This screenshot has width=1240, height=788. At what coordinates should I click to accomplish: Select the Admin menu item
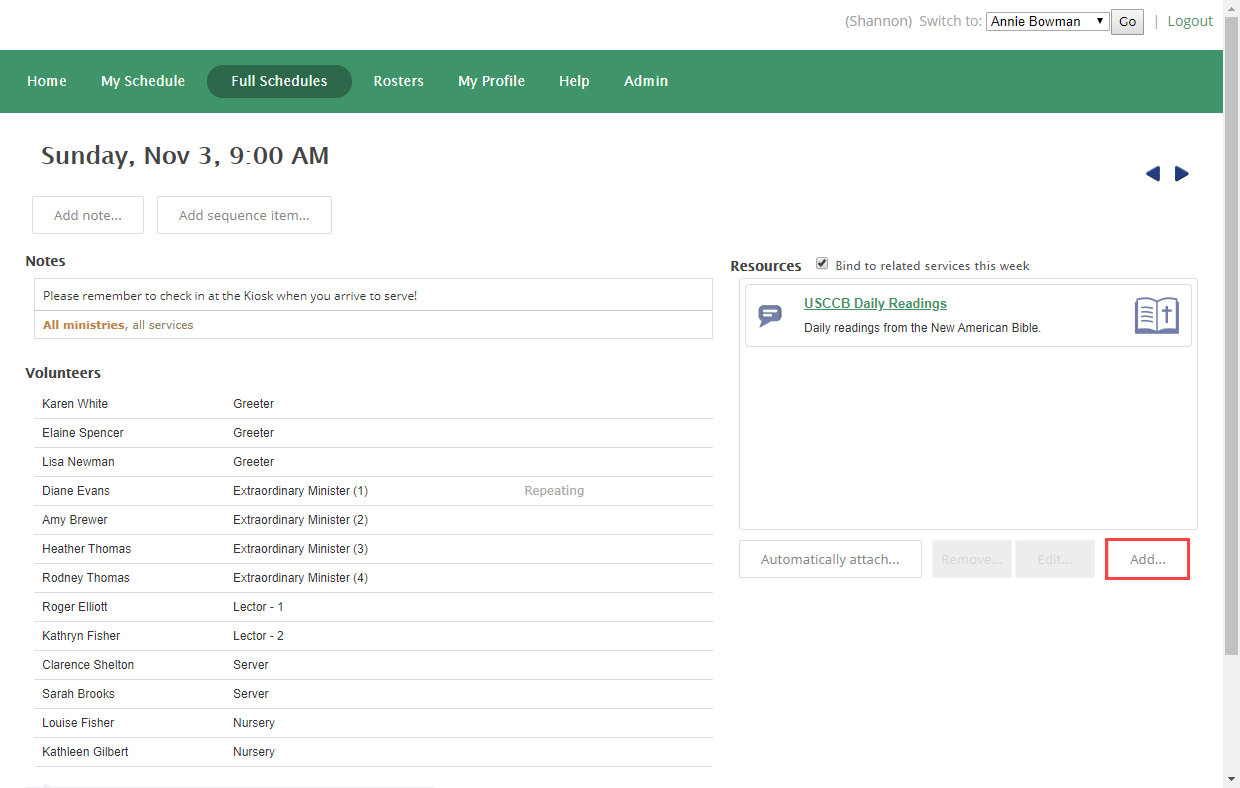pyautogui.click(x=646, y=81)
